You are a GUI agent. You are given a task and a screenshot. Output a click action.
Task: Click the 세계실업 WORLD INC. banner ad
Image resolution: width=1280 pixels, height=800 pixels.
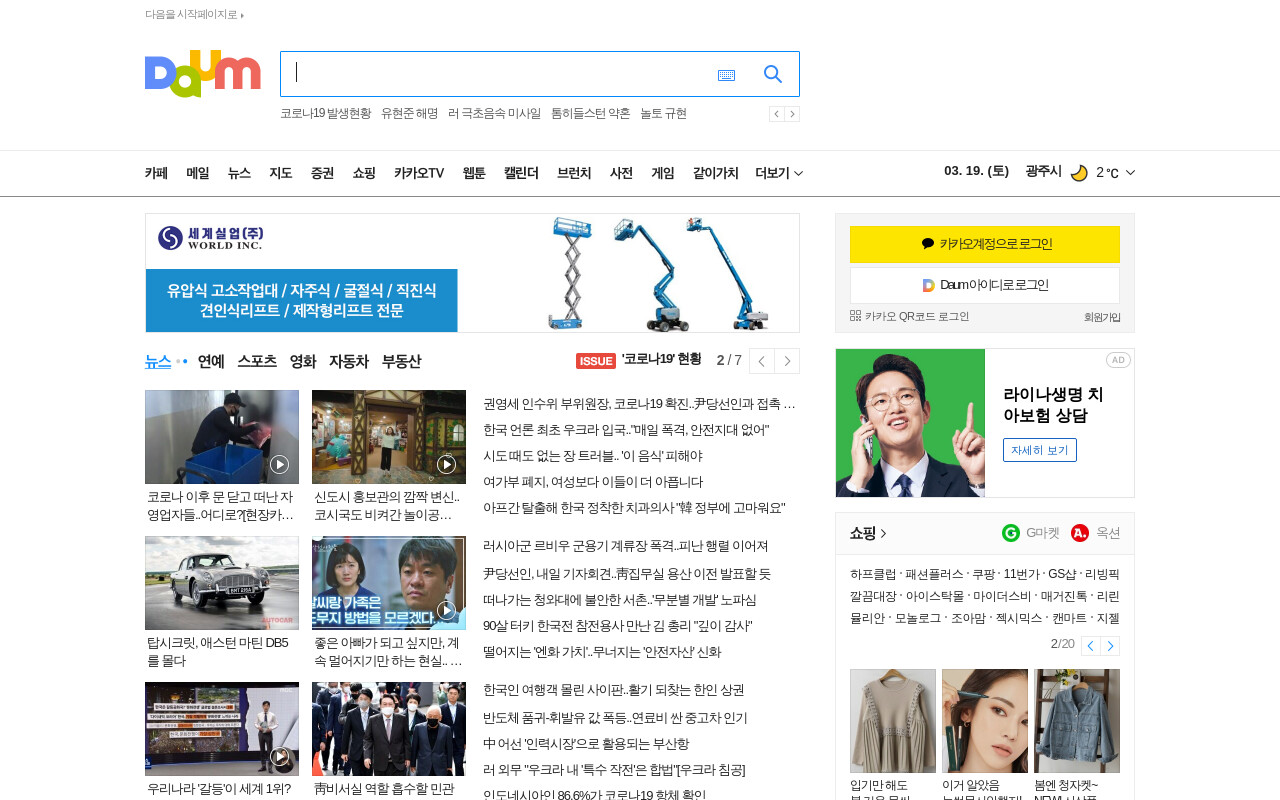pos(472,273)
